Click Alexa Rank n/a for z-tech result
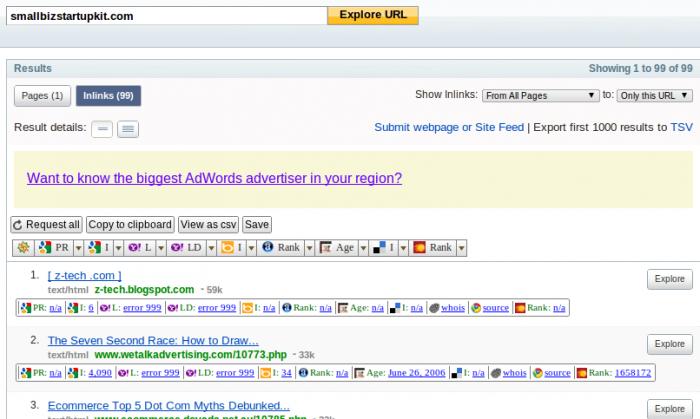The width and height of the screenshot is (700, 419). tap(325, 308)
